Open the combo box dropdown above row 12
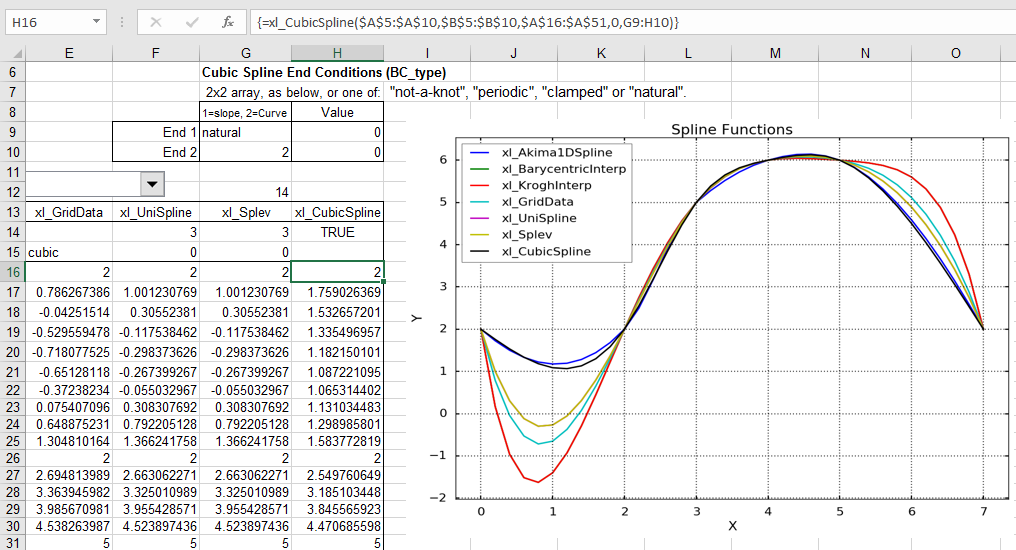Screen dimensions: 1016x550 tap(152, 182)
